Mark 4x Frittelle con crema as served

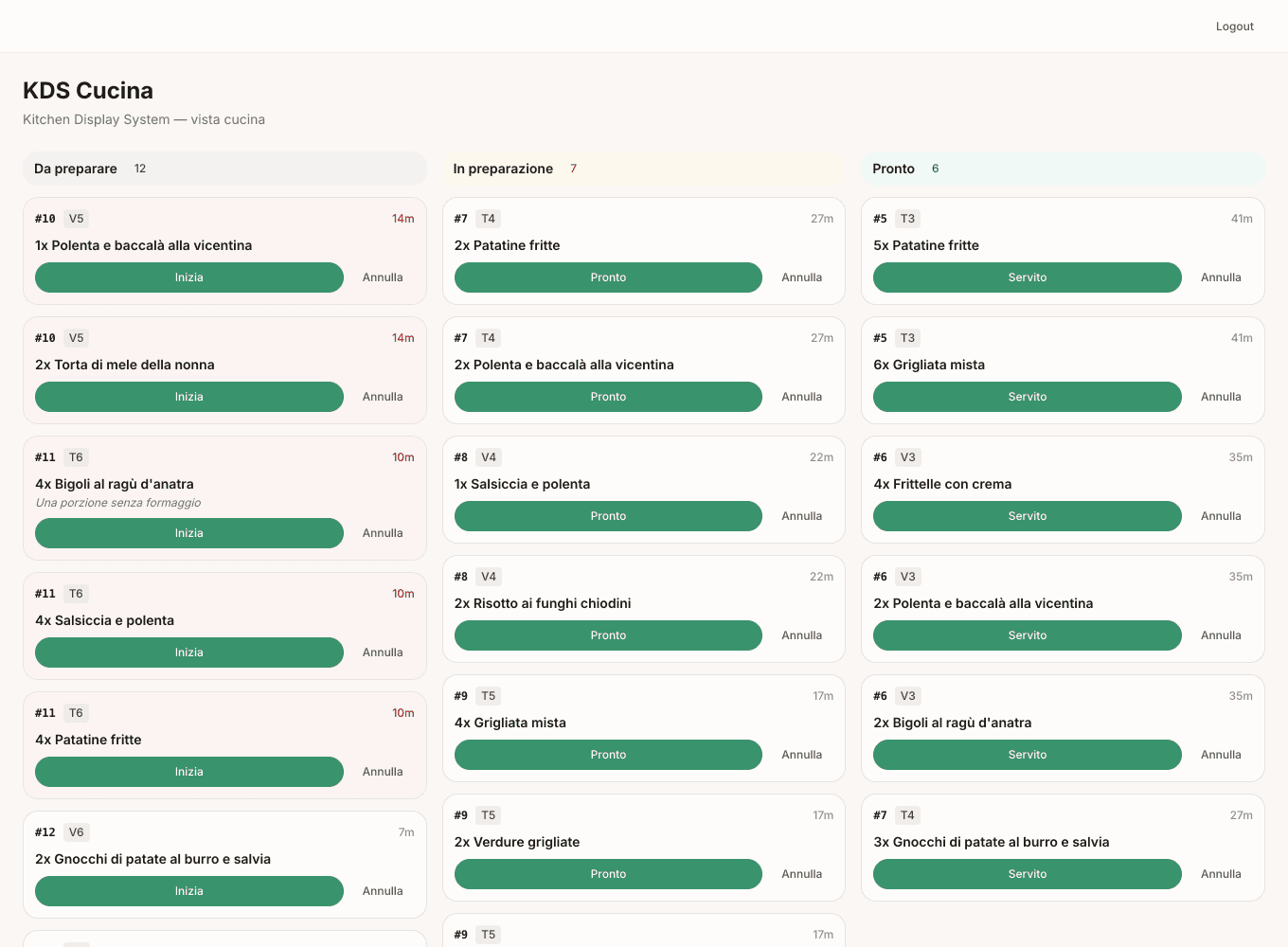tap(1028, 516)
